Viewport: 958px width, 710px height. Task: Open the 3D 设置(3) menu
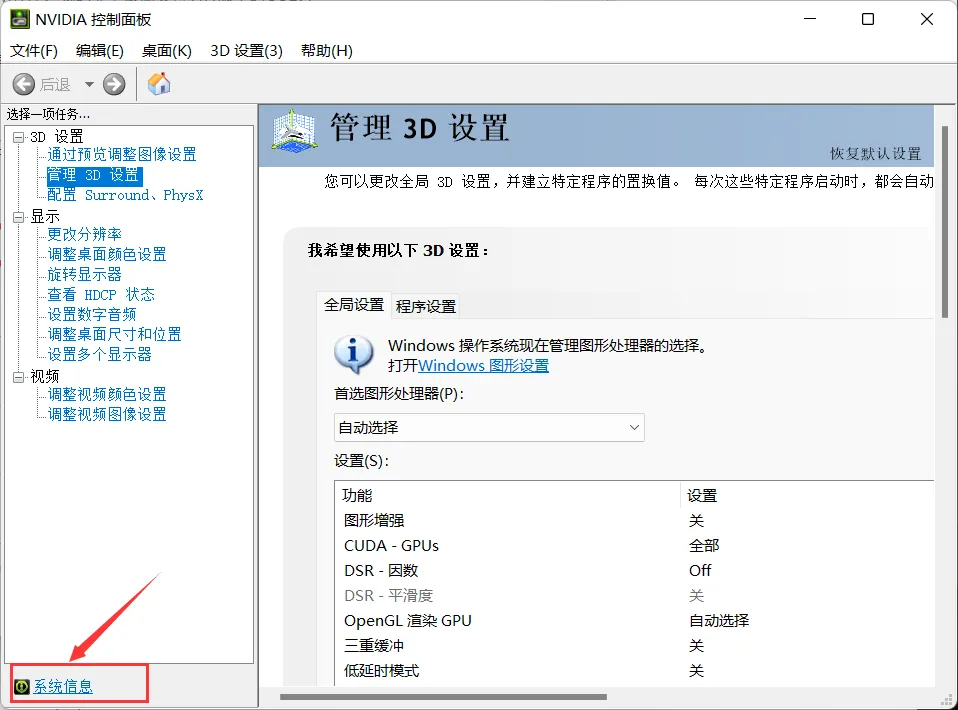pyautogui.click(x=246, y=51)
